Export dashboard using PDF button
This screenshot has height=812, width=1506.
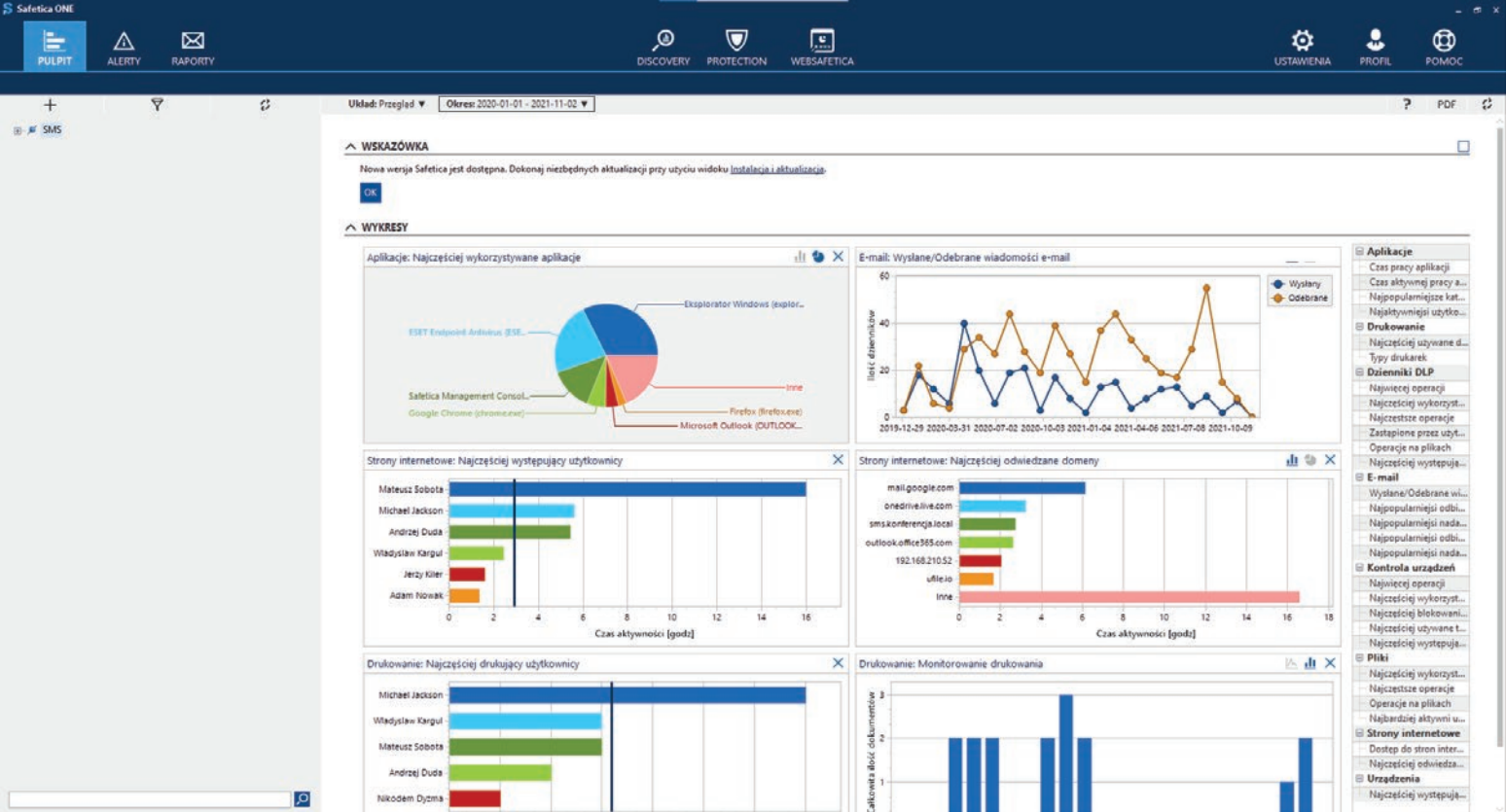click(1447, 104)
